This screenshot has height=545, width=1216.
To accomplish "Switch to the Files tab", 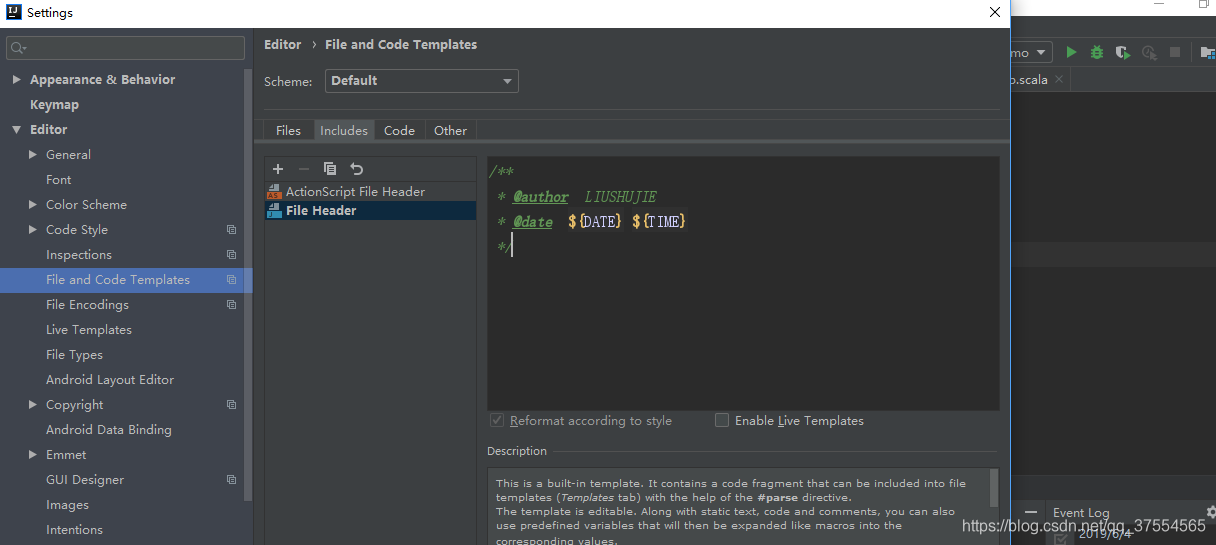I will pyautogui.click(x=288, y=130).
